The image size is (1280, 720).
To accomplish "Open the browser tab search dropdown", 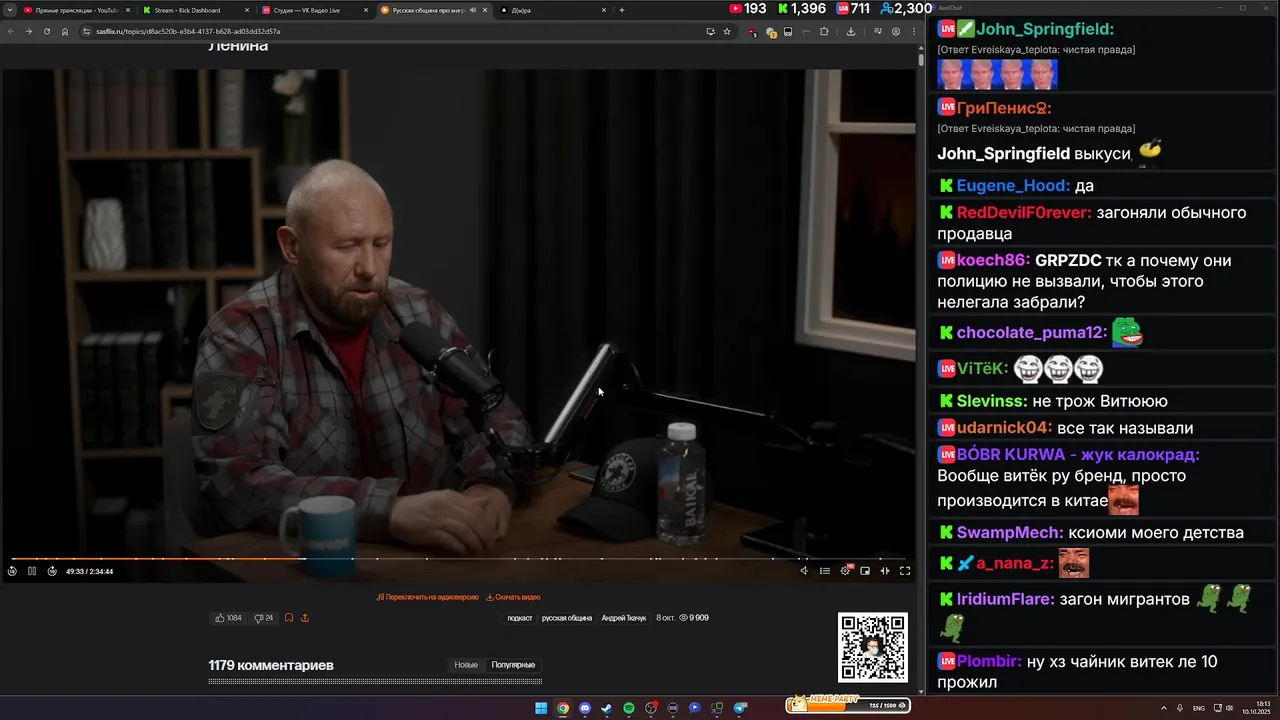I will [8, 10].
